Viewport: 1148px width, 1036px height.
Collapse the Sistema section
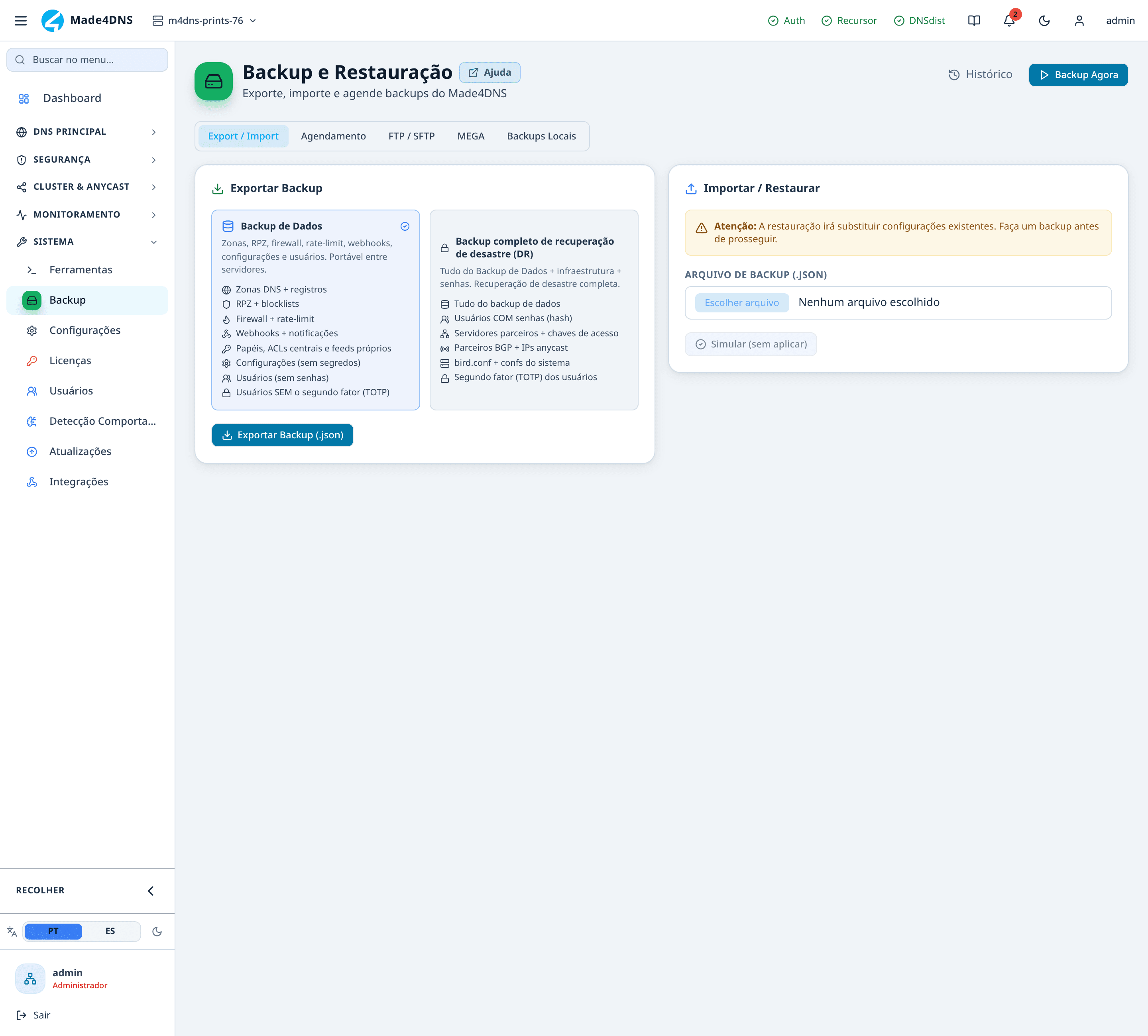pos(87,242)
